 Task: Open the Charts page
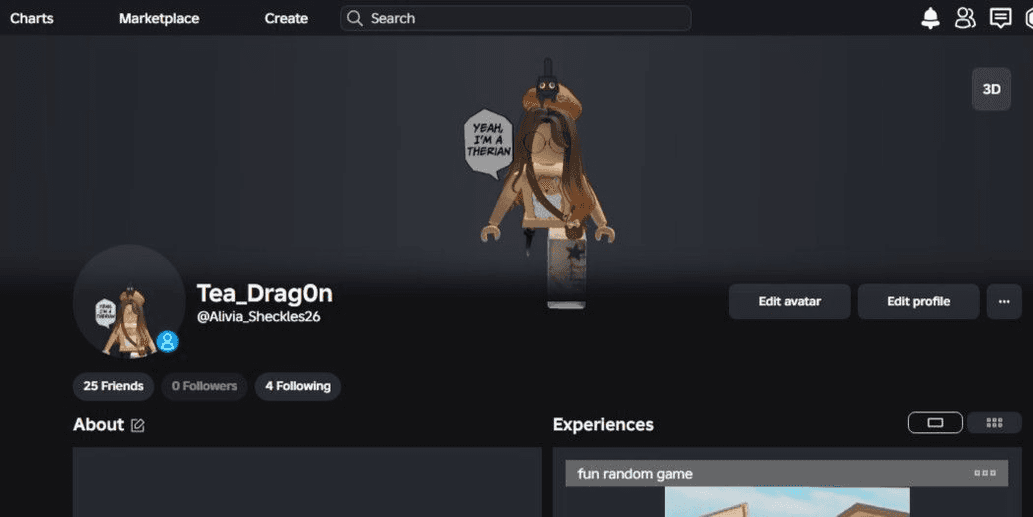click(x=32, y=18)
